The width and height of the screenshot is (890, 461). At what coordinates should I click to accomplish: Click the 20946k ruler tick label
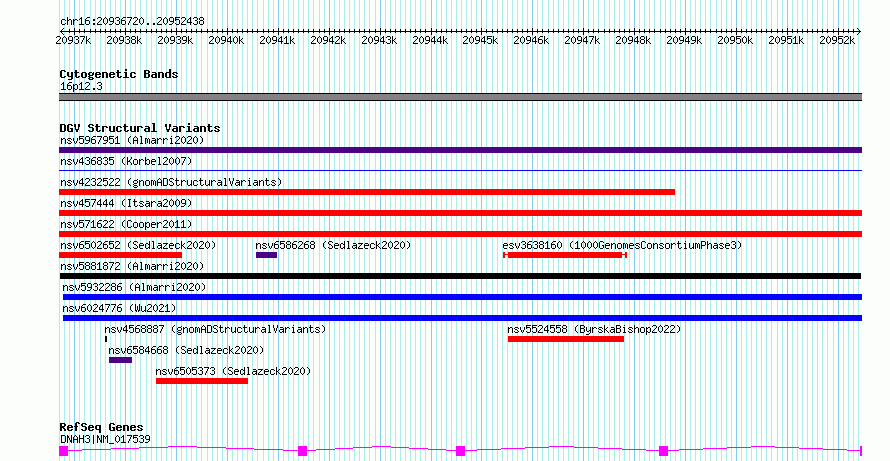pos(531,40)
